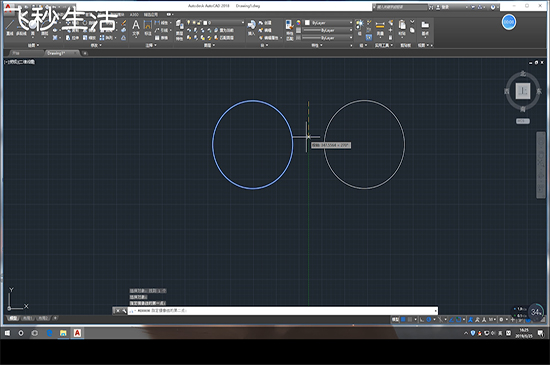Switch to the Model (模型) layout tab
This screenshot has width=550, height=365.
pos(13,318)
